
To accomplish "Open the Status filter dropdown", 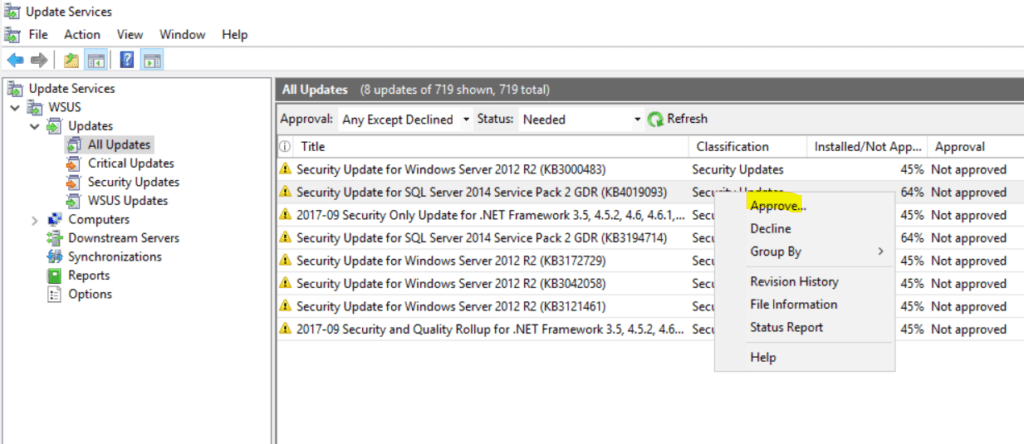I will click(581, 120).
